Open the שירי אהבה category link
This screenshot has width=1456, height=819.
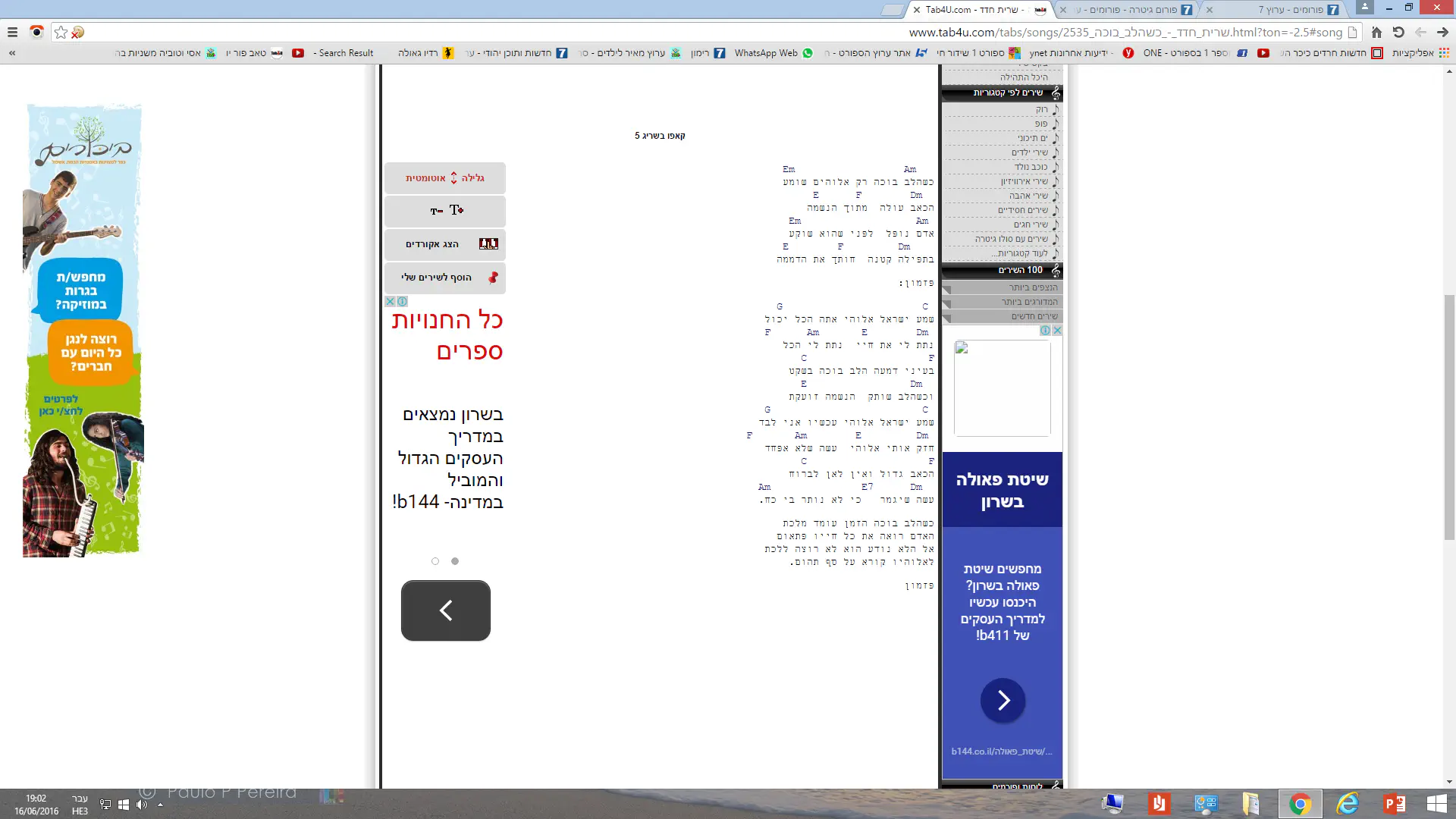click(x=1028, y=196)
